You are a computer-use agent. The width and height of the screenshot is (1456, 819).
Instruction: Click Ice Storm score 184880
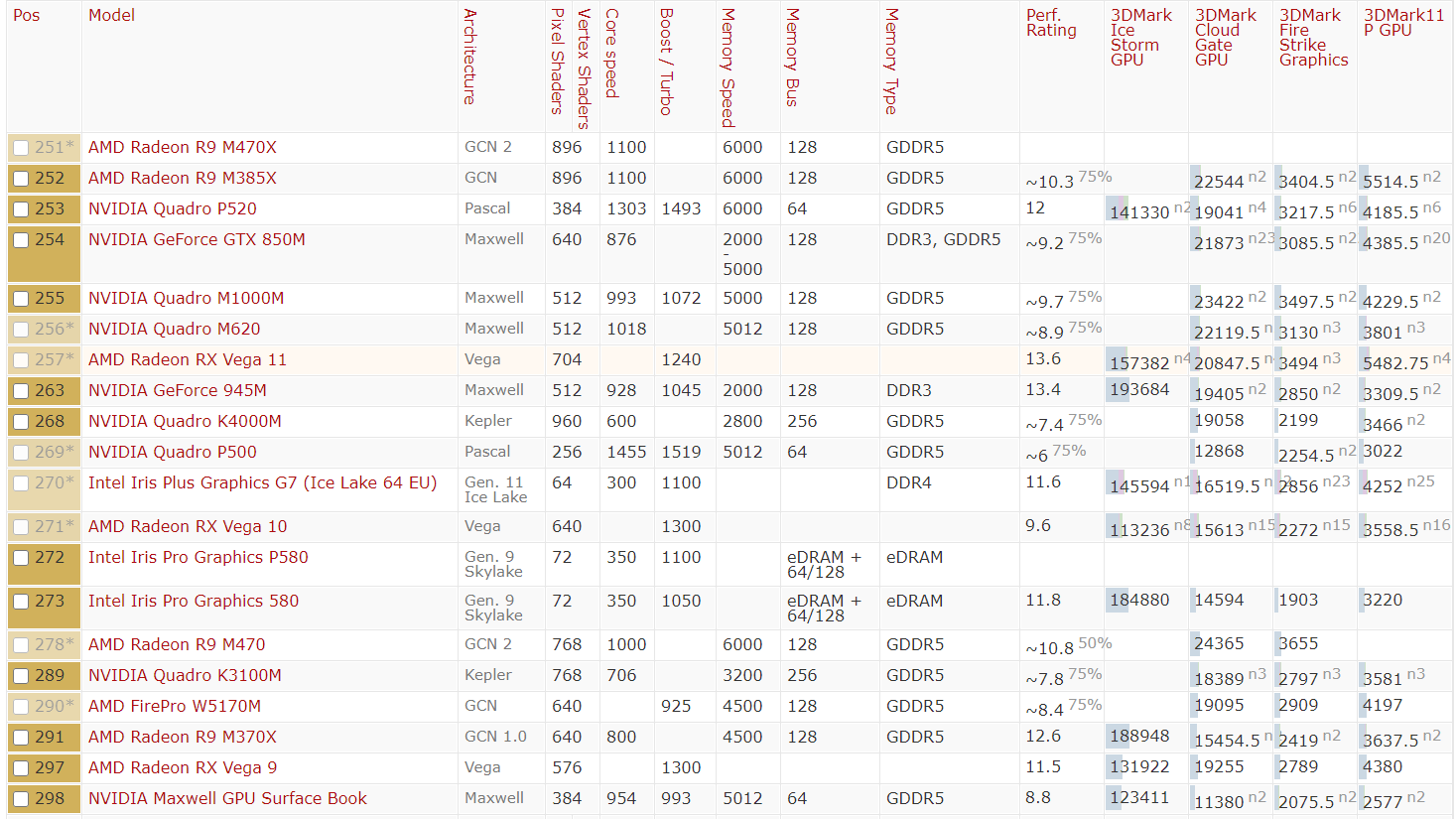coord(1139,601)
